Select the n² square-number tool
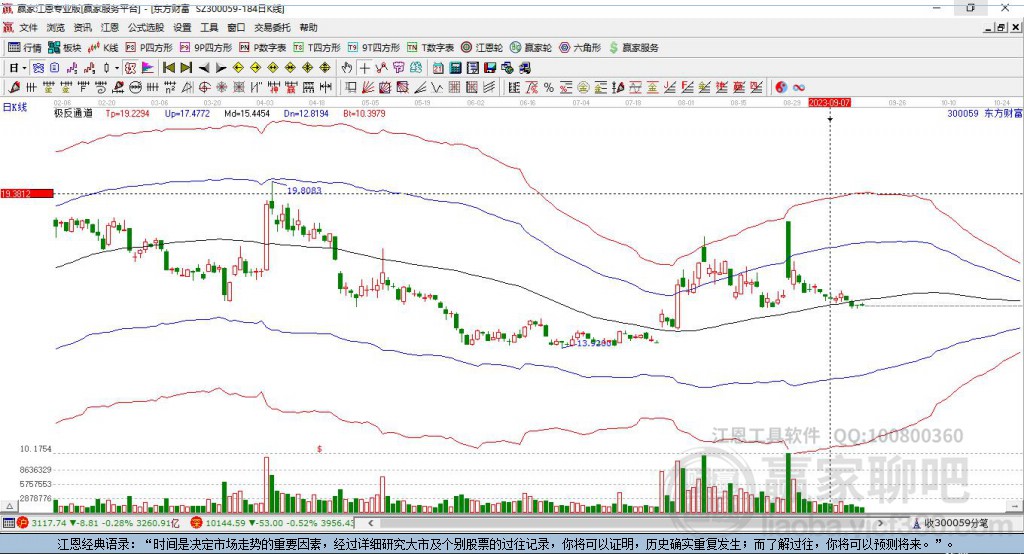Image resolution: width=1024 pixels, height=554 pixels. 170,87
